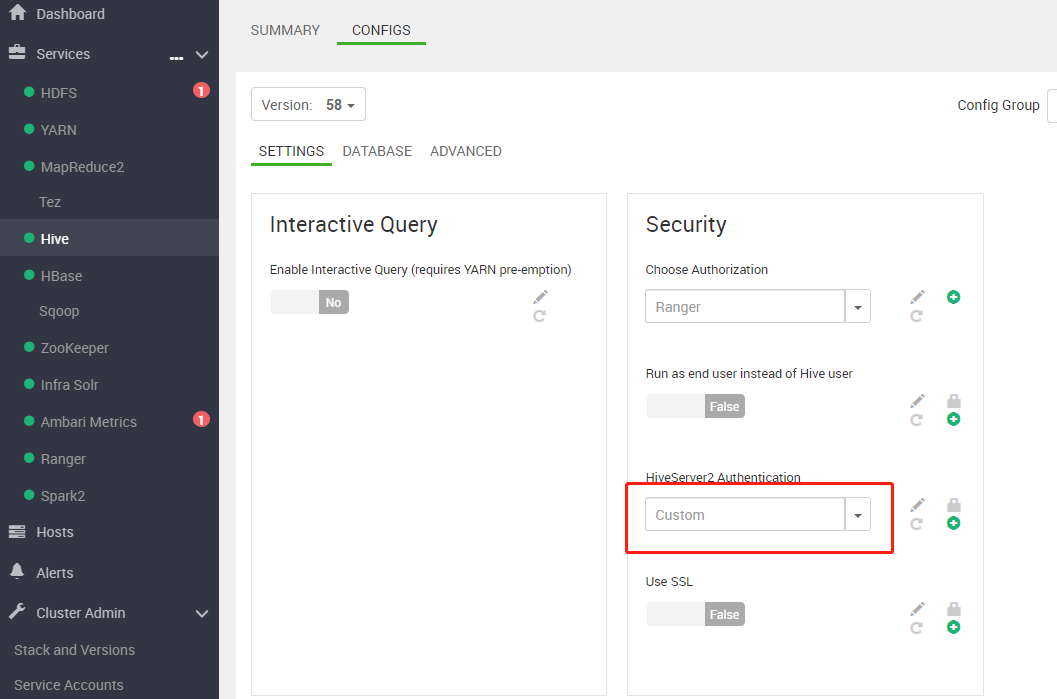The width and height of the screenshot is (1057, 699).
Task: Open the Services three-dots actions menu
Action: coord(176,58)
